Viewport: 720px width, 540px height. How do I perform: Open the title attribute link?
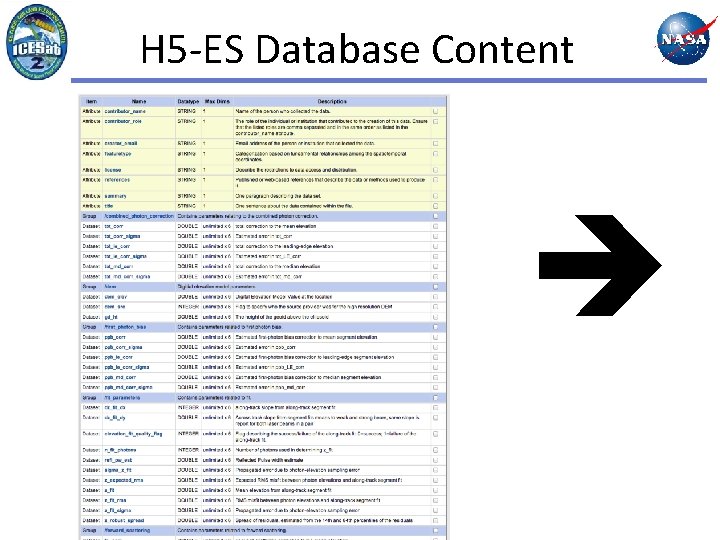pos(108,206)
